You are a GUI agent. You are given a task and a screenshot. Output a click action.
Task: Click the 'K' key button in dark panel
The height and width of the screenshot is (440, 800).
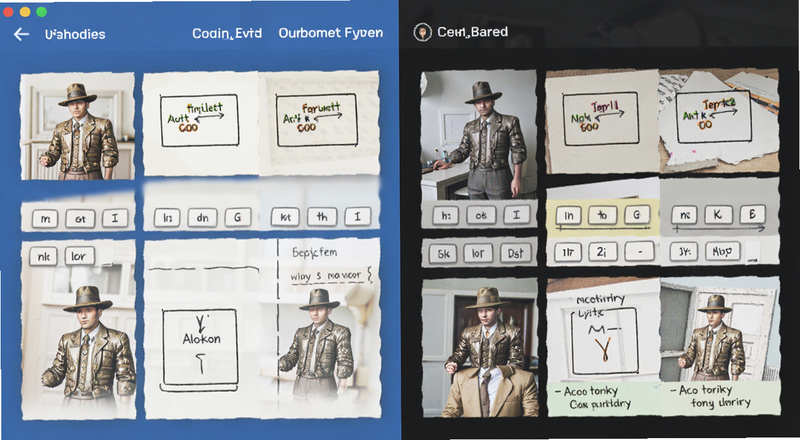point(717,215)
